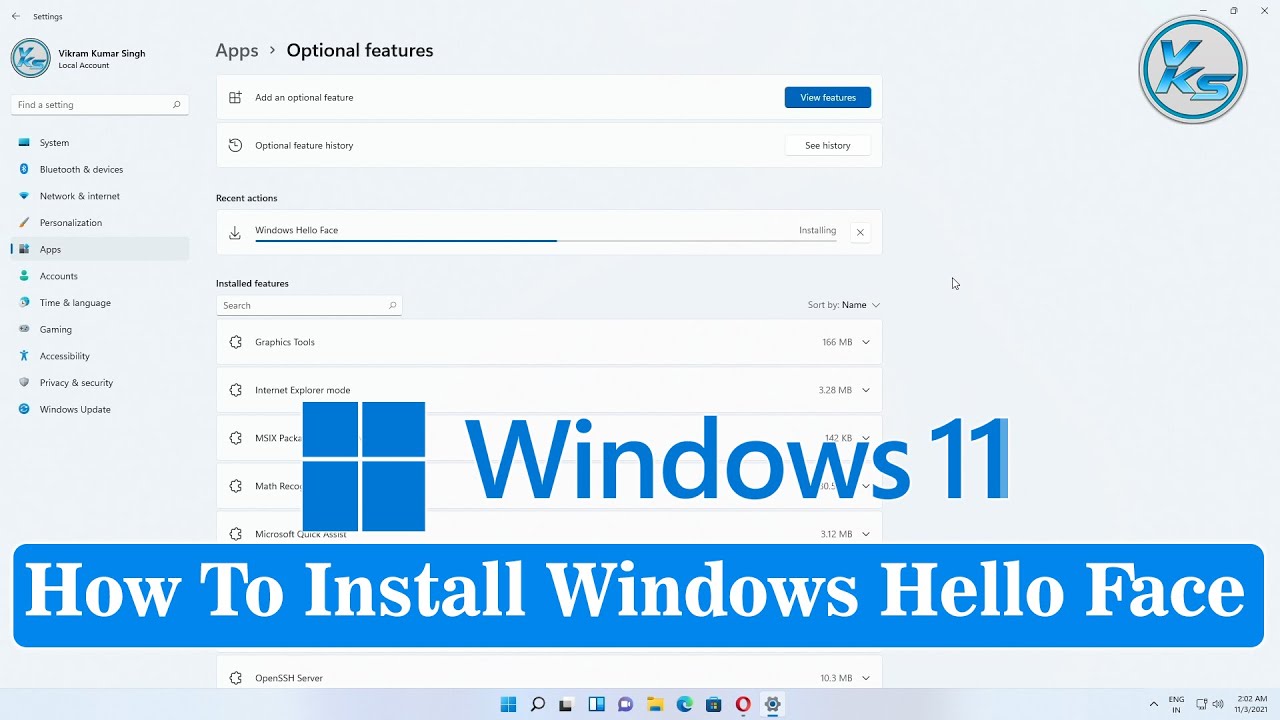Image resolution: width=1280 pixels, height=720 pixels.
Task: Open Bluetooth & devices settings
Action: (x=99, y=169)
